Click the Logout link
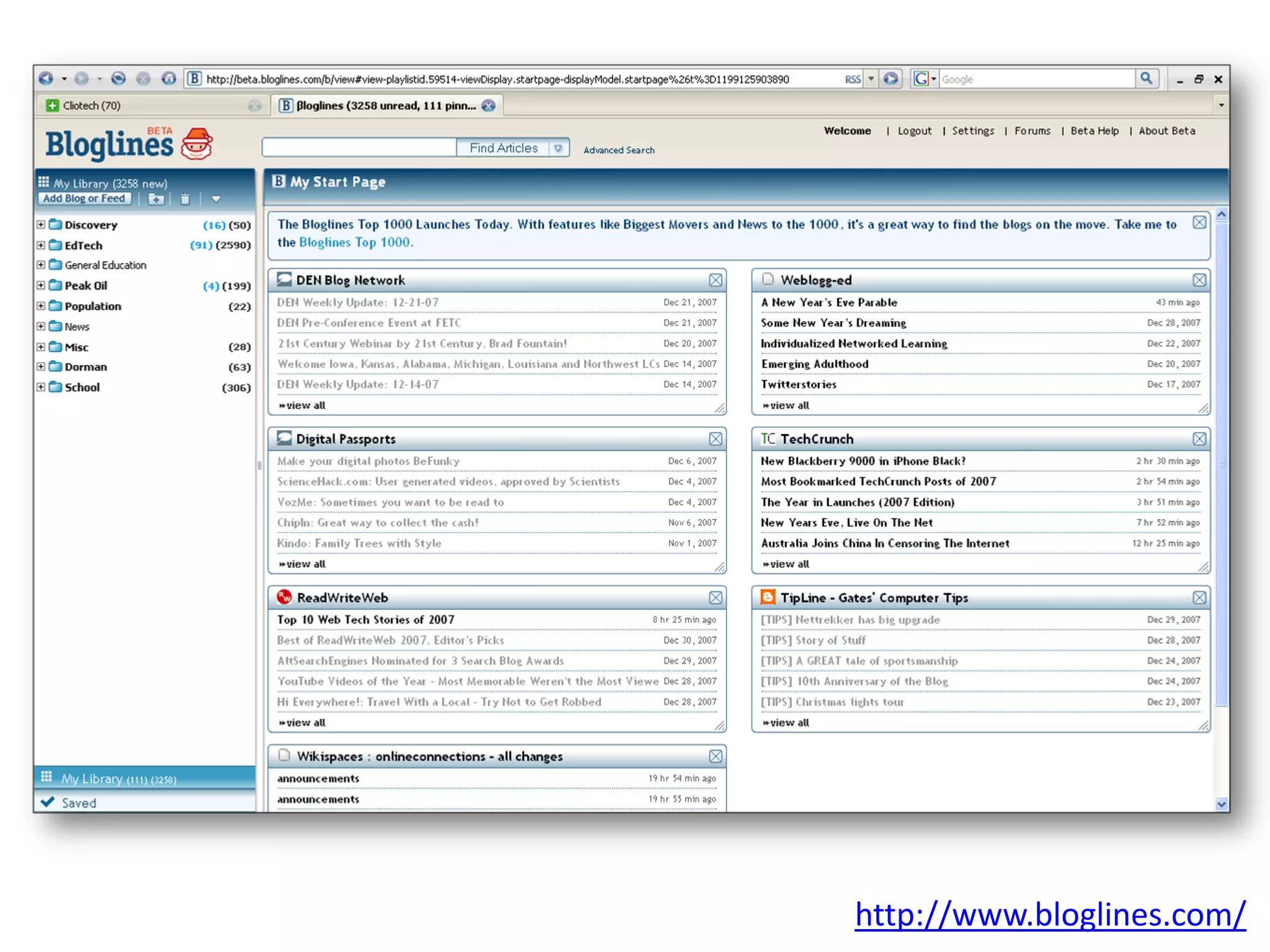Viewport: 1270px width, 952px height. (915, 131)
